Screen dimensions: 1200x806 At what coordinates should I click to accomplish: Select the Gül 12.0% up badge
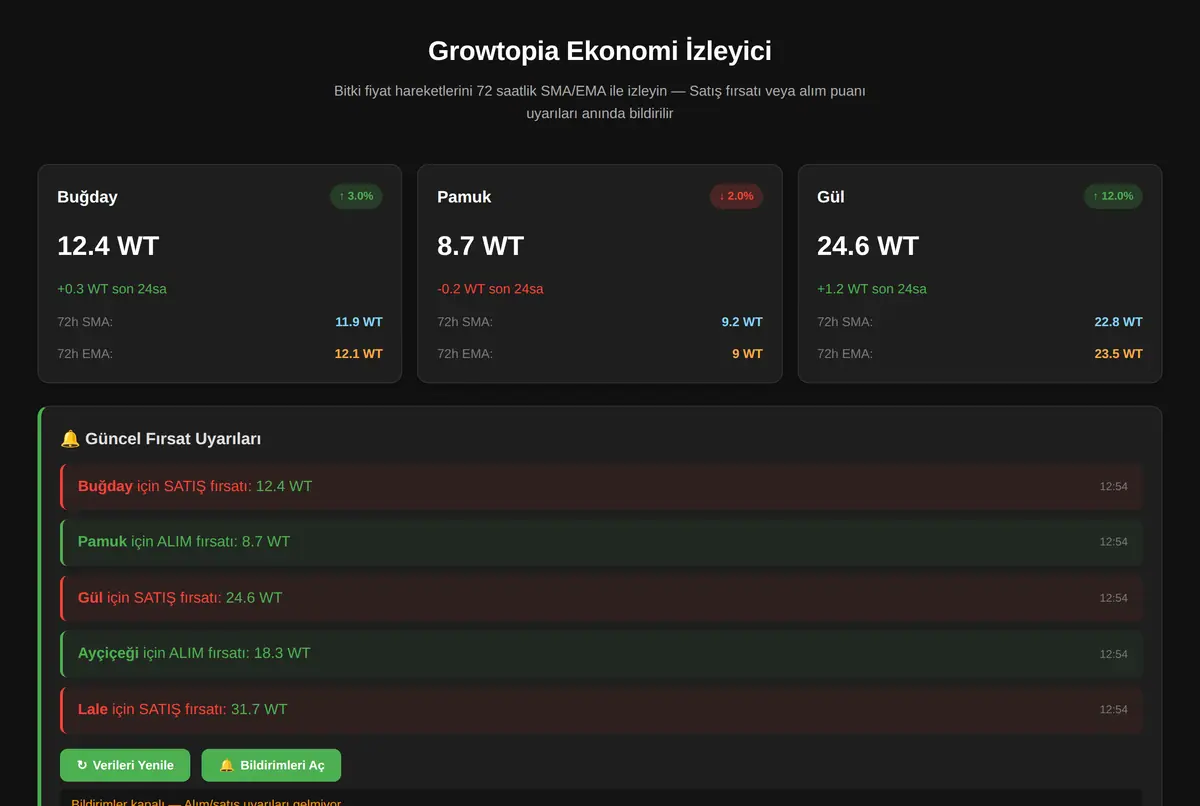(x=1113, y=196)
